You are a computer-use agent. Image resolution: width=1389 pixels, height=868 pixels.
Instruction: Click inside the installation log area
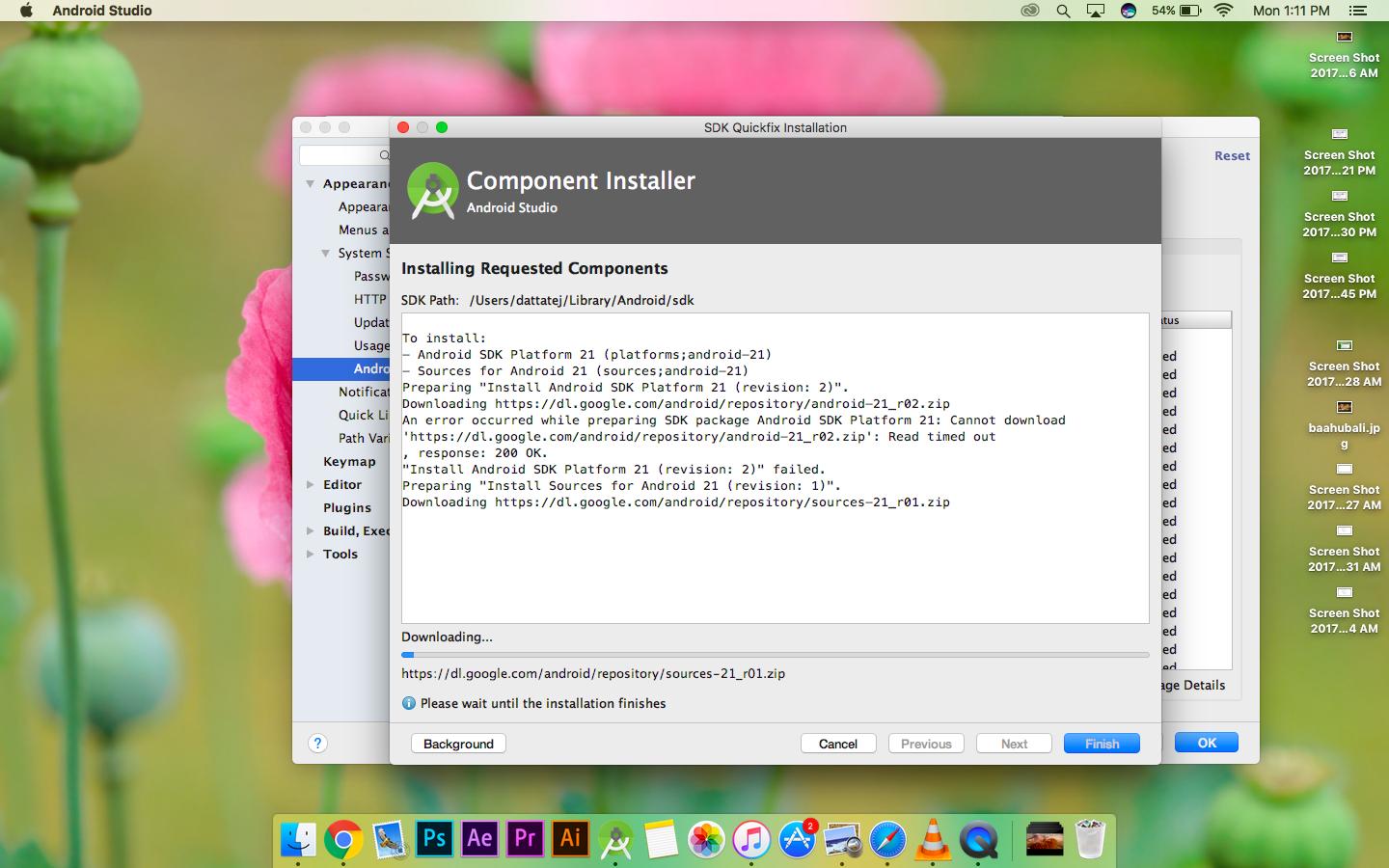pyautogui.click(x=776, y=468)
